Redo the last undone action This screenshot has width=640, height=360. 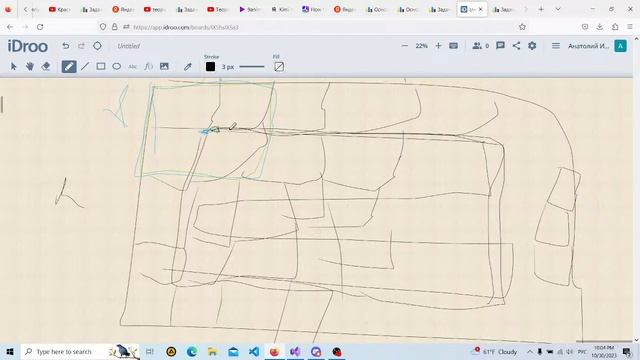(x=81, y=46)
